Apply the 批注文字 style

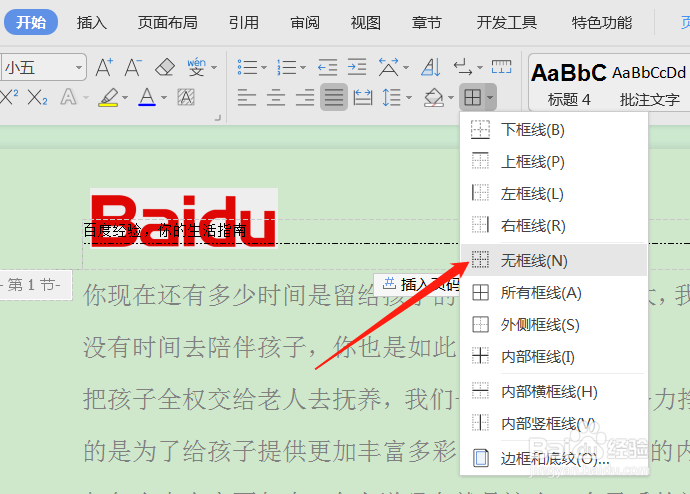click(x=649, y=84)
